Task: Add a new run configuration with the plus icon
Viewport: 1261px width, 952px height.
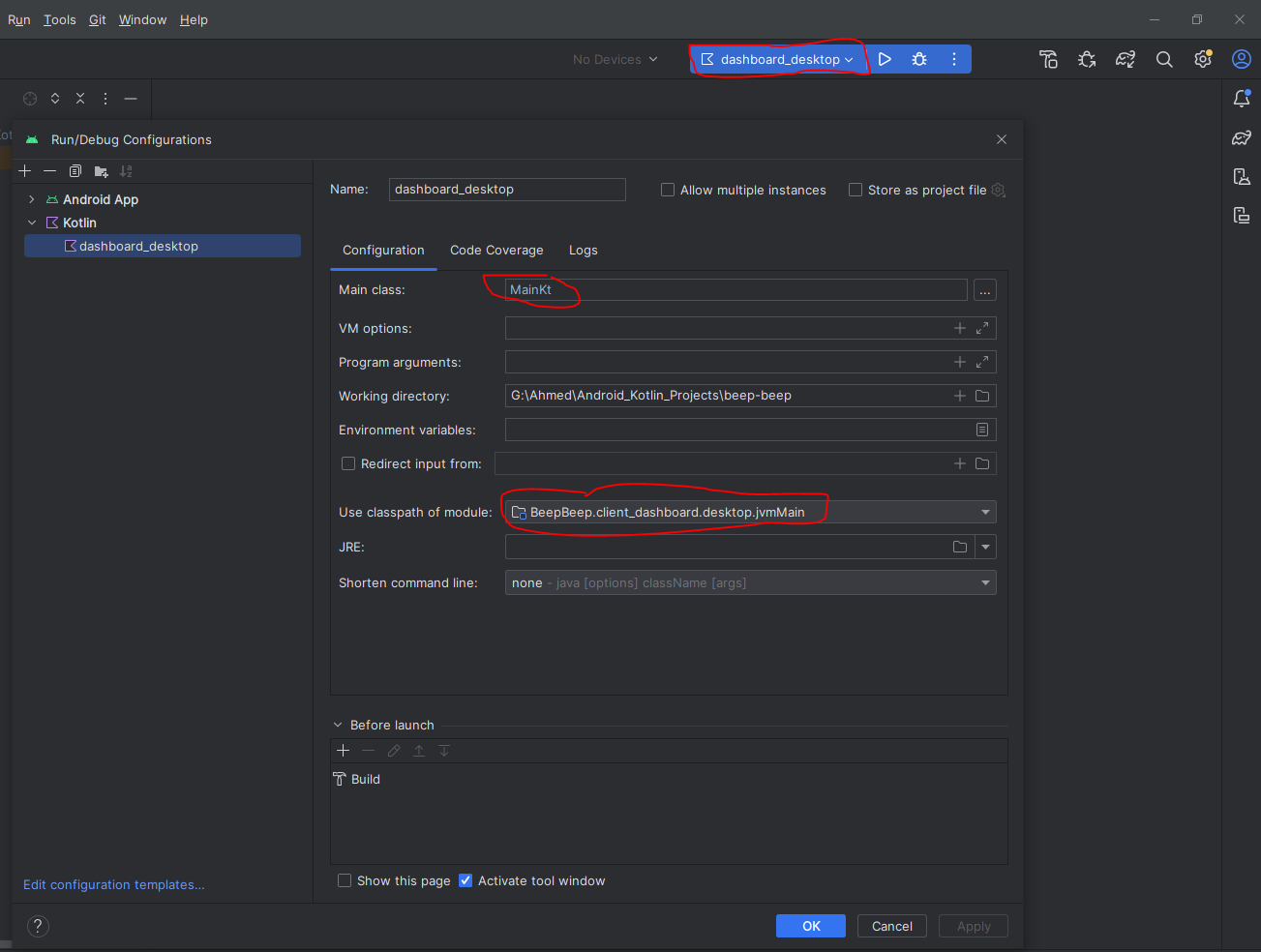Action: coord(24,171)
